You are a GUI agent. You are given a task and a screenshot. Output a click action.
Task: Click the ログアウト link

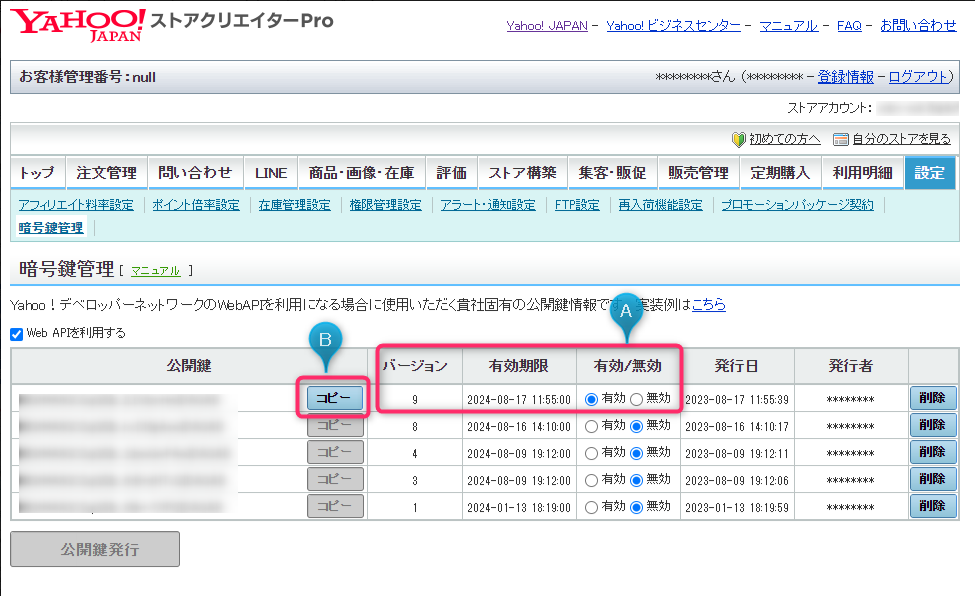(918, 77)
